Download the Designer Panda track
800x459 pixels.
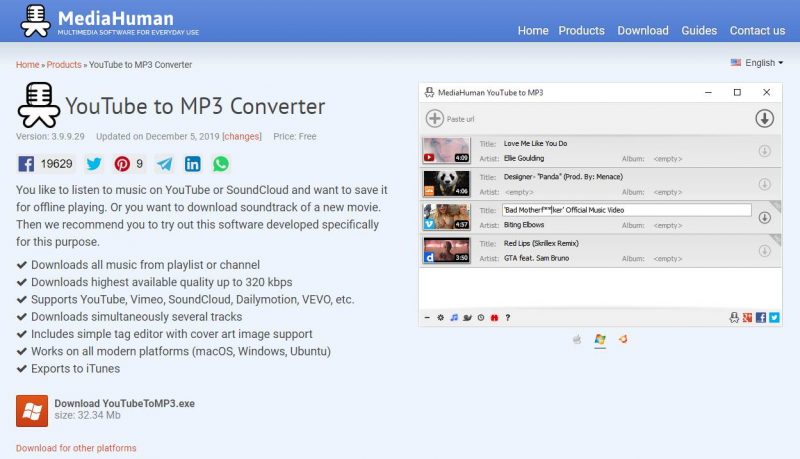coord(764,184)
